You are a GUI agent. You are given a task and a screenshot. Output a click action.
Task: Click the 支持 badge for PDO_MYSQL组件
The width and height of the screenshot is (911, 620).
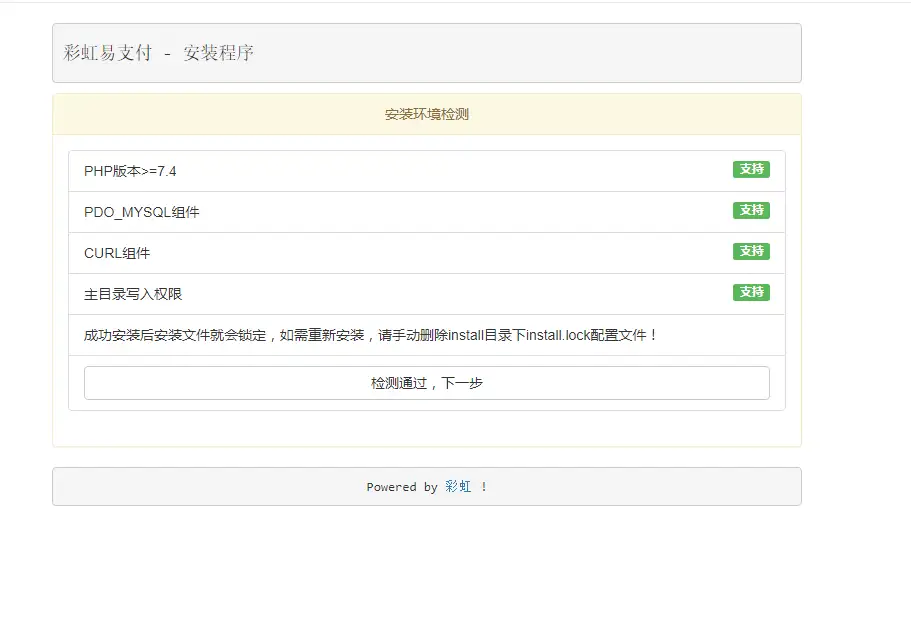[x=751, y=210]
